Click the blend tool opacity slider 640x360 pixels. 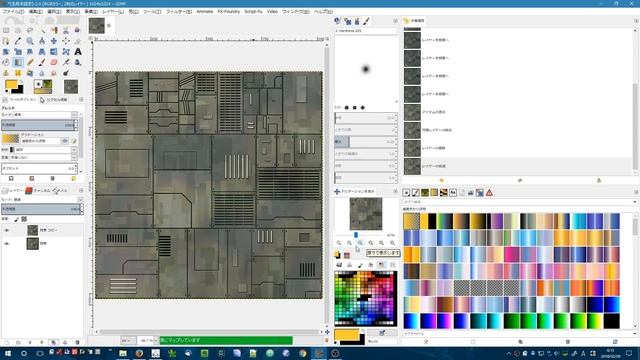[x=39, y=125]
